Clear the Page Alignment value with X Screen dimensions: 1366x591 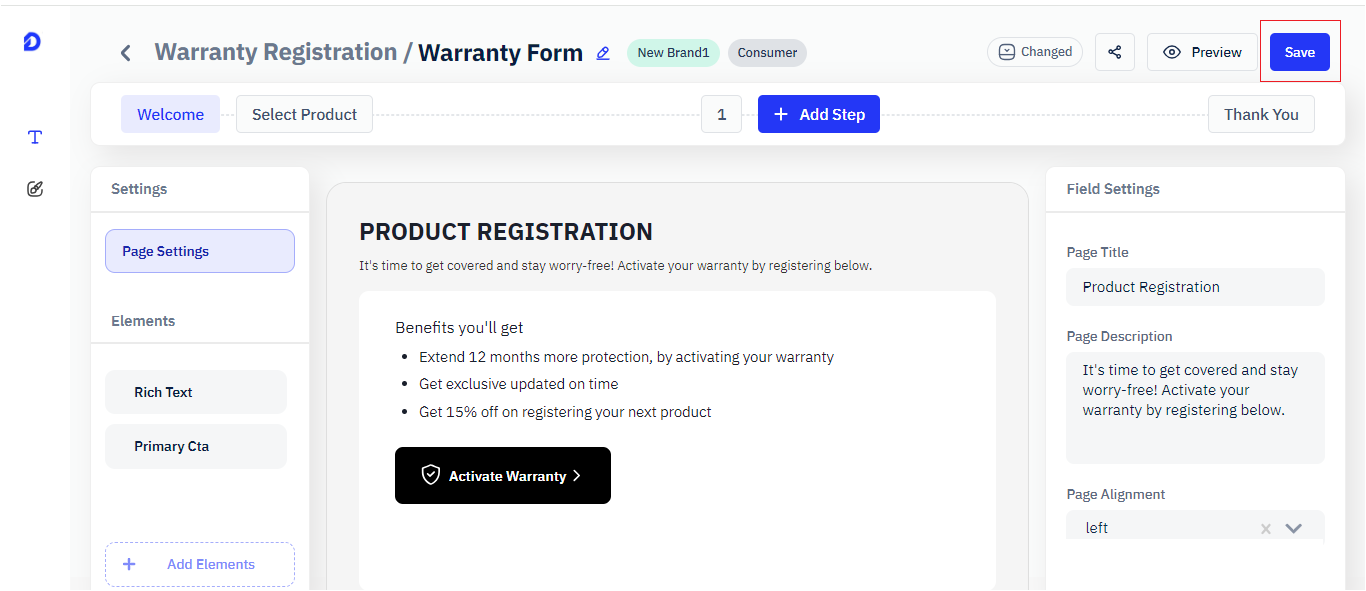tap(1266, 529)
